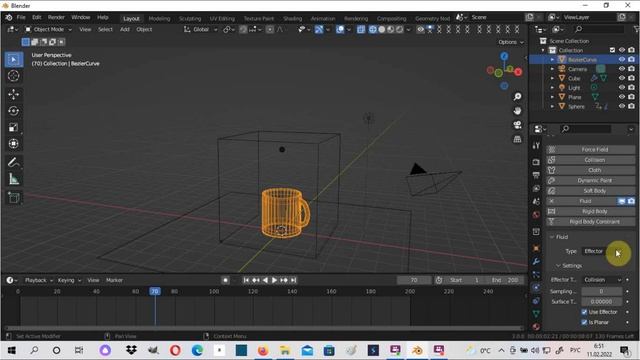Hide Light in viewport via eye icon
The width and height of the screenshot is (640, 360).
622,88
